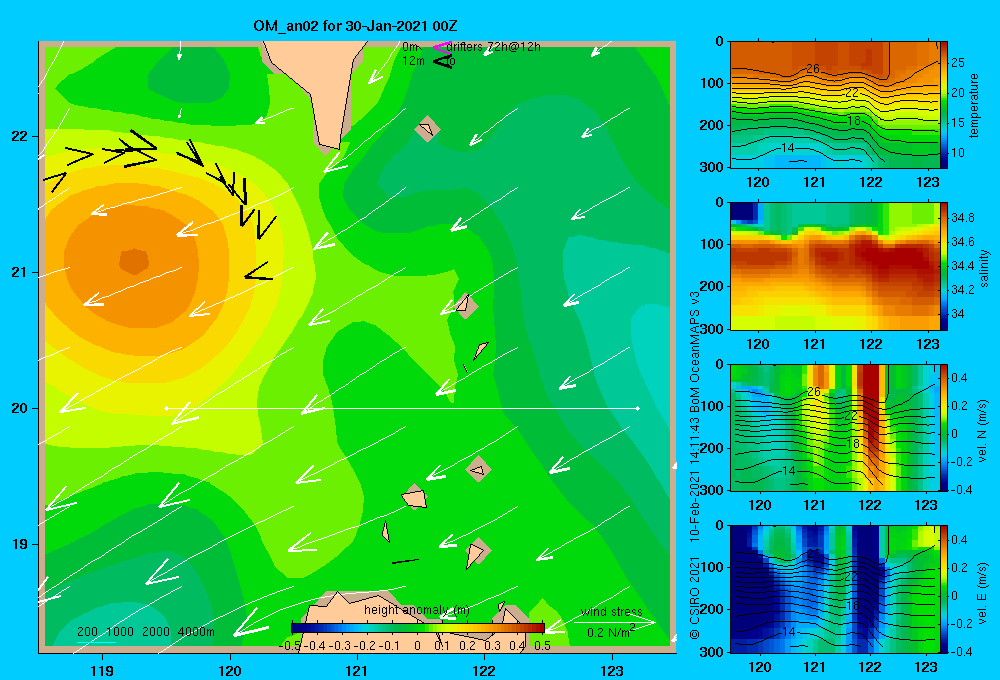Image resolution: width=1000 pixels, height=680 pixels.
Task: Click latitude label 21 on the map axis
Action: coord(19,272)
